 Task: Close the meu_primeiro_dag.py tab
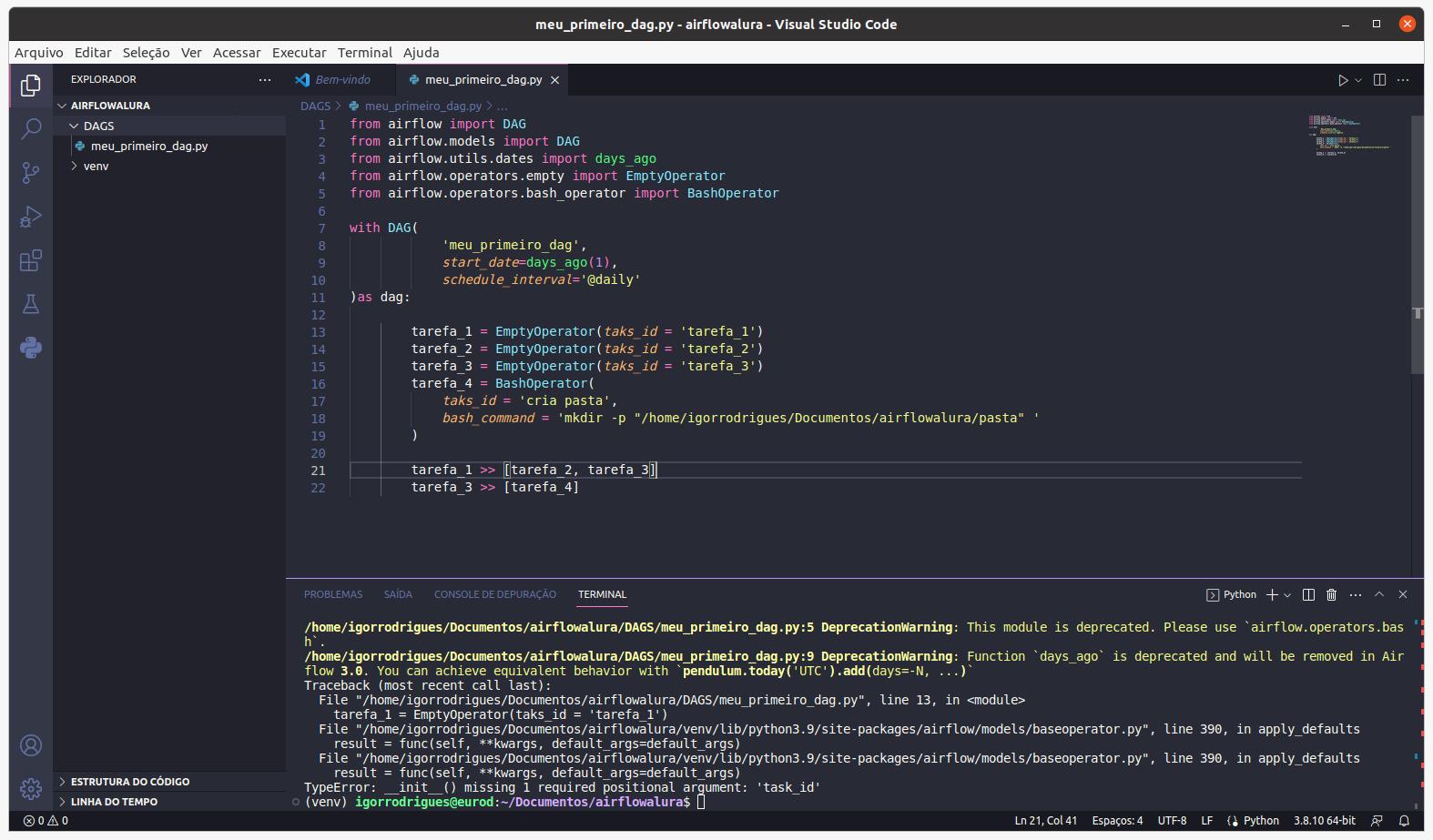pyautogui.click(x=554, y=80)
